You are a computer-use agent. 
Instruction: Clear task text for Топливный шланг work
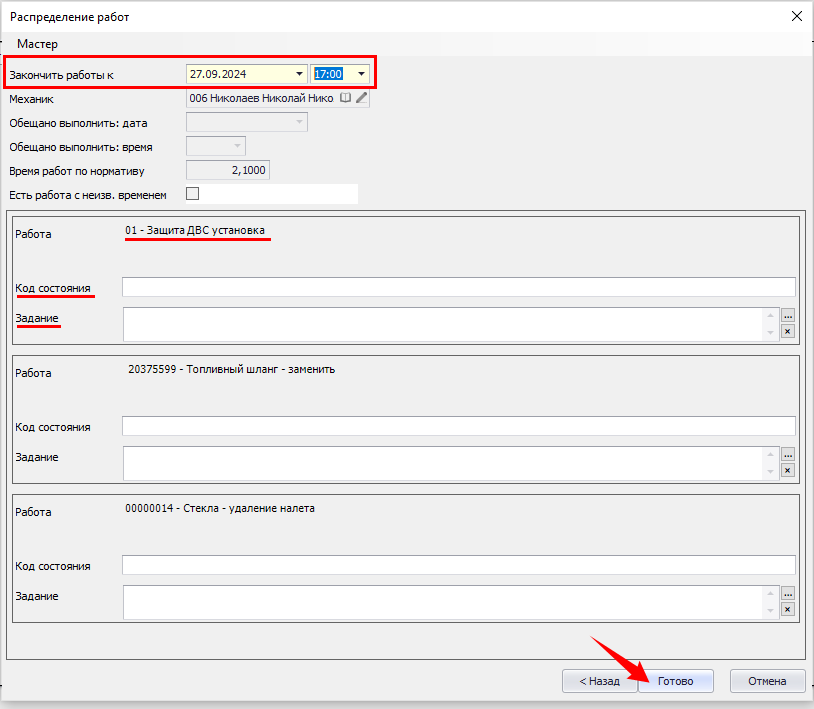point(787,471)
